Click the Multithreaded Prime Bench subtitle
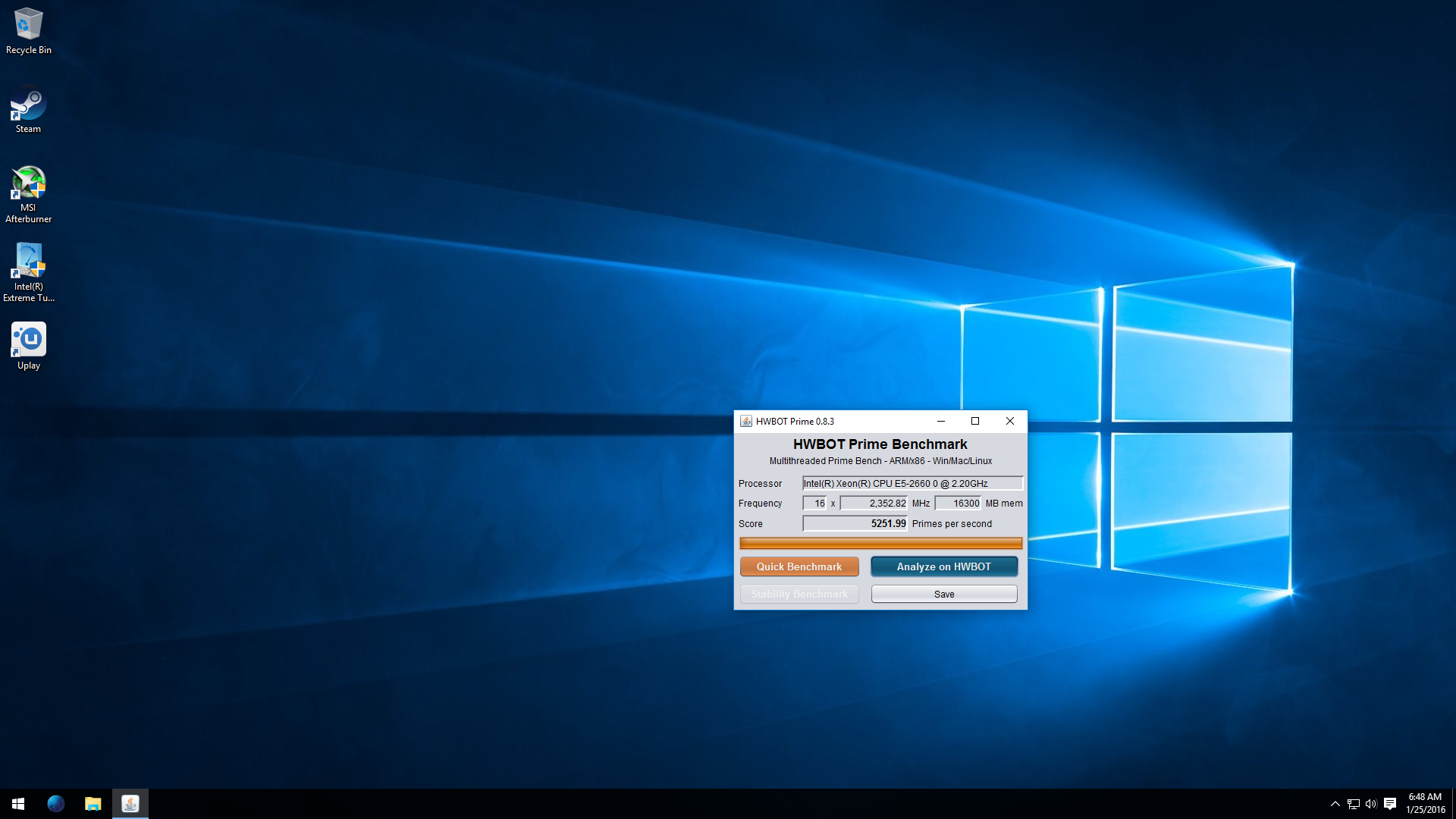The image size is (1456, 819). tap(880, 461)
